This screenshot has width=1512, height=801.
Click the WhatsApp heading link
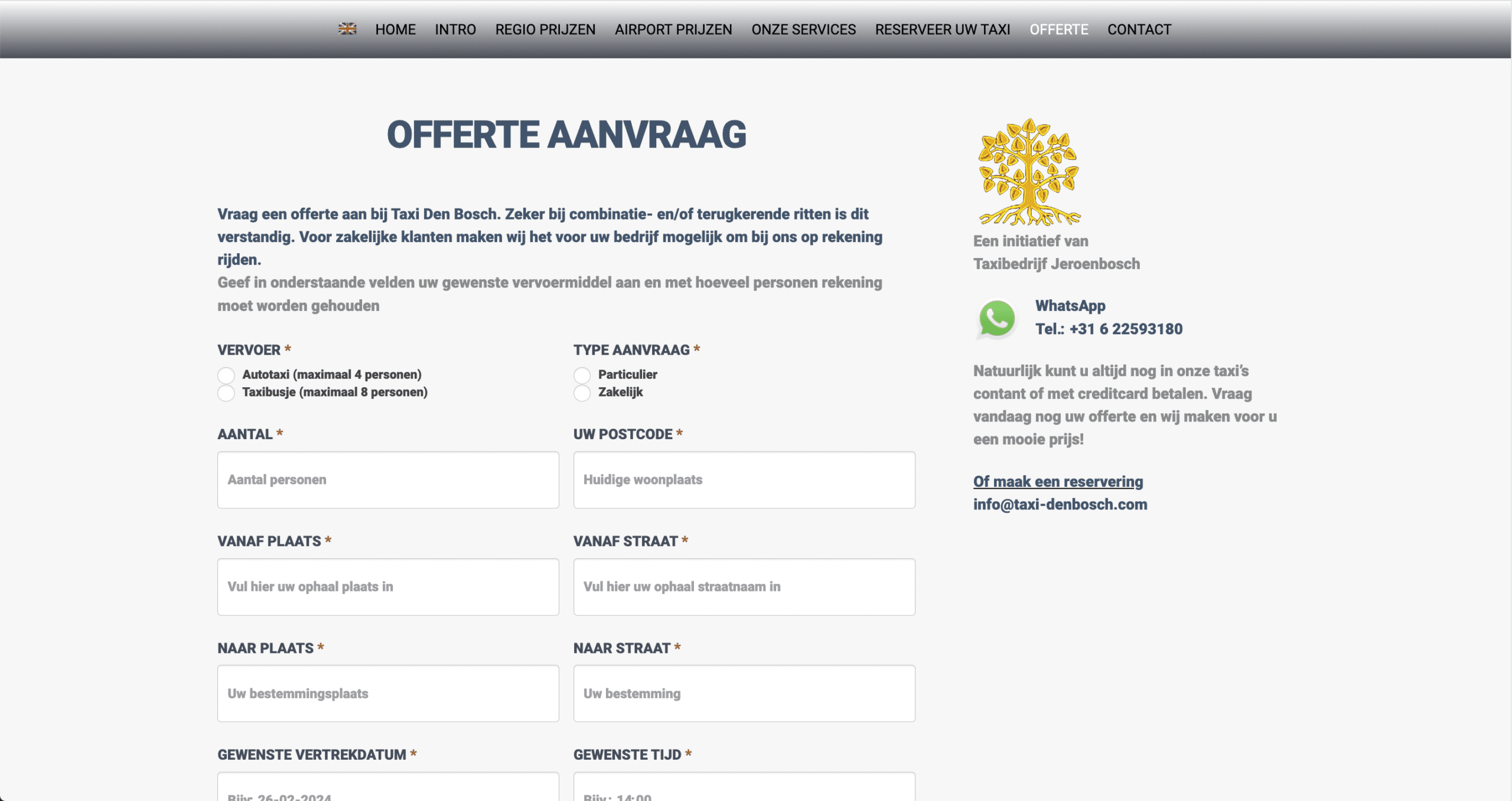pyautogui.click(x=1070, y=306)
